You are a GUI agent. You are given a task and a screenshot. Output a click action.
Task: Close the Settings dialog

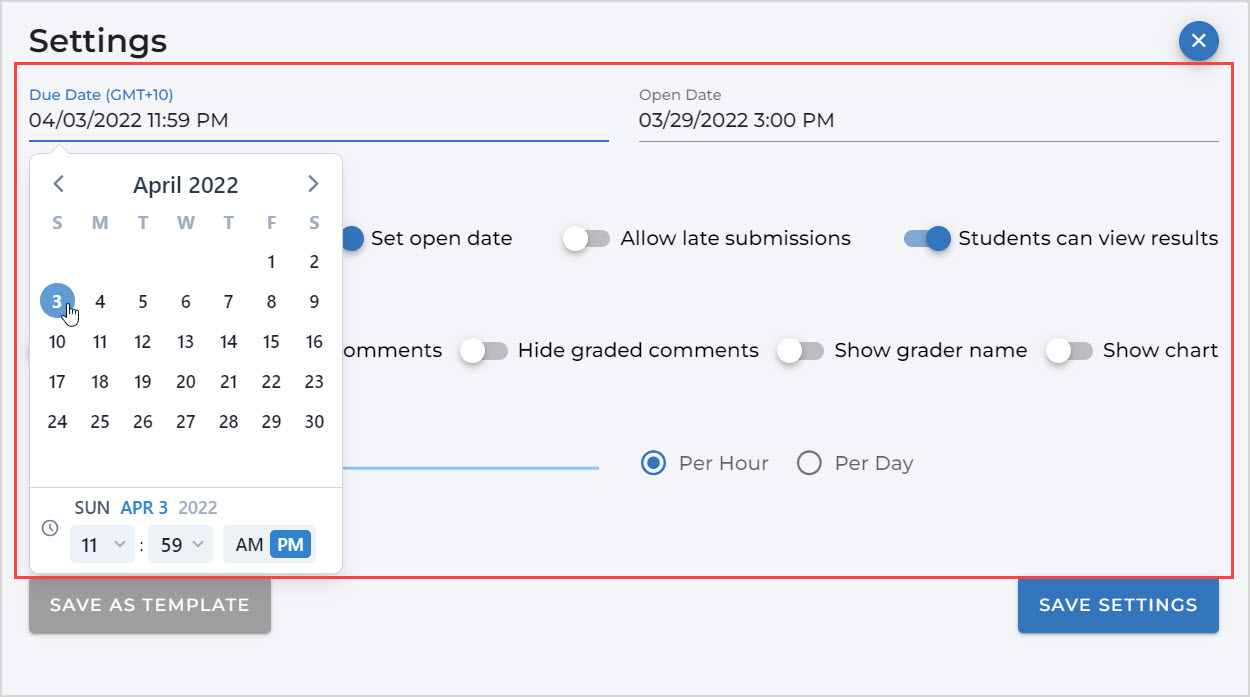1198,41
